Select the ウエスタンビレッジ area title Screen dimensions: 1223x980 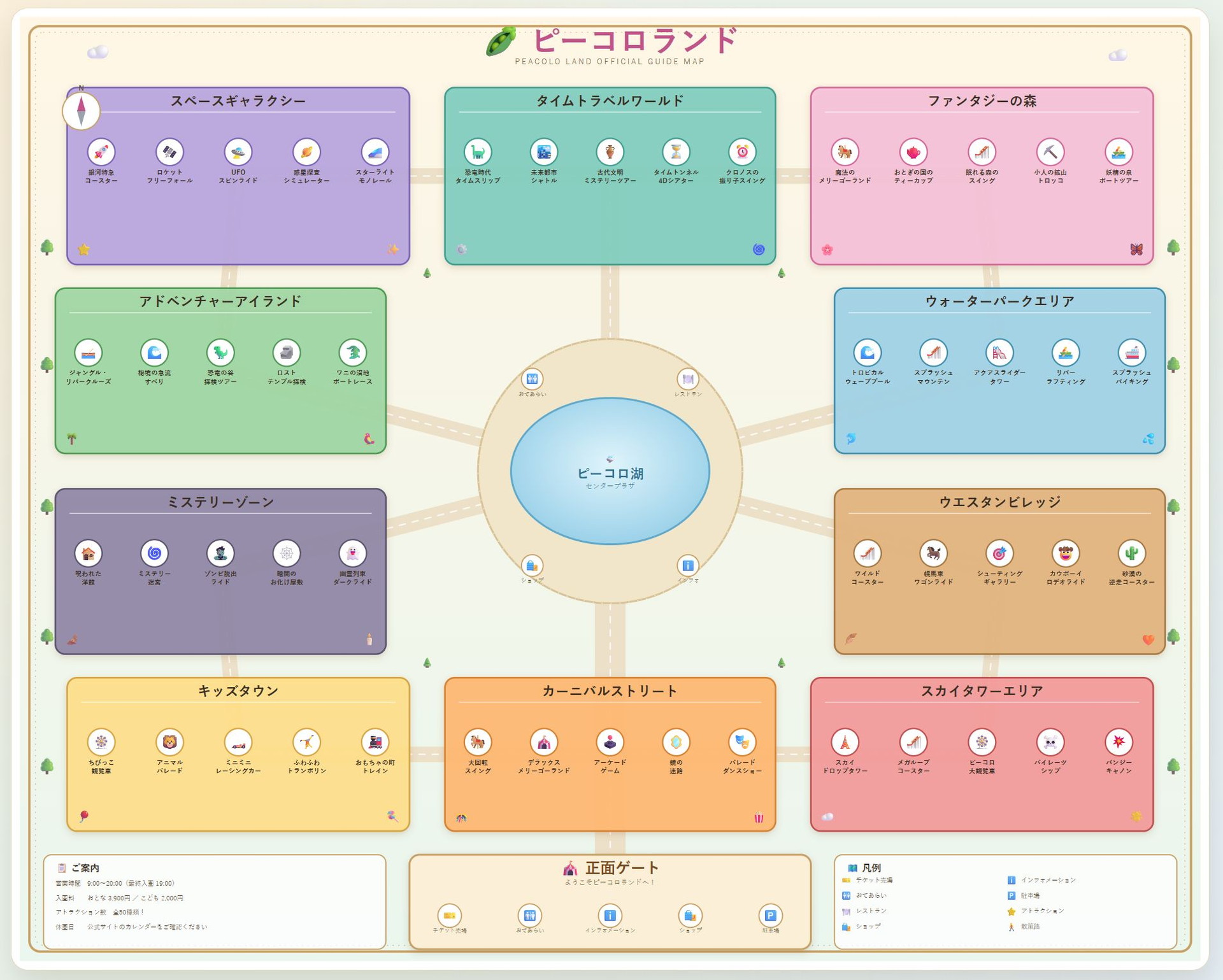pos(1000,502)
